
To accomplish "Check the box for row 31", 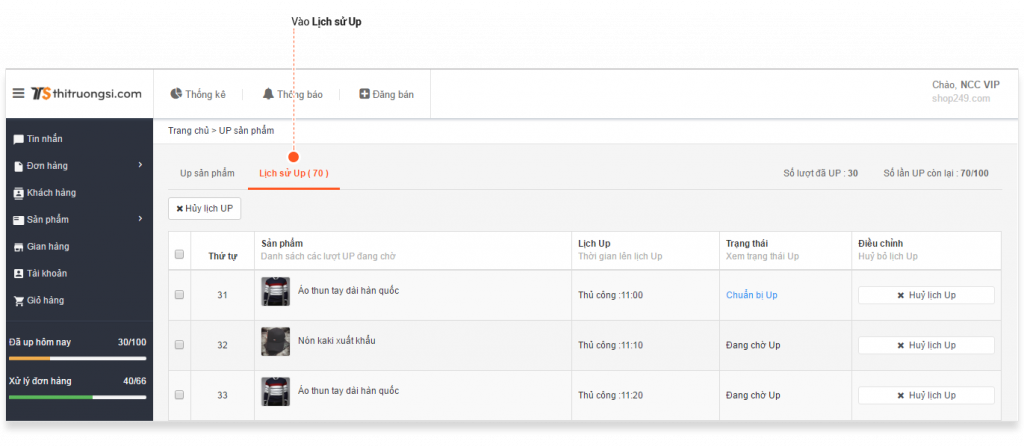I will [180, 295].
